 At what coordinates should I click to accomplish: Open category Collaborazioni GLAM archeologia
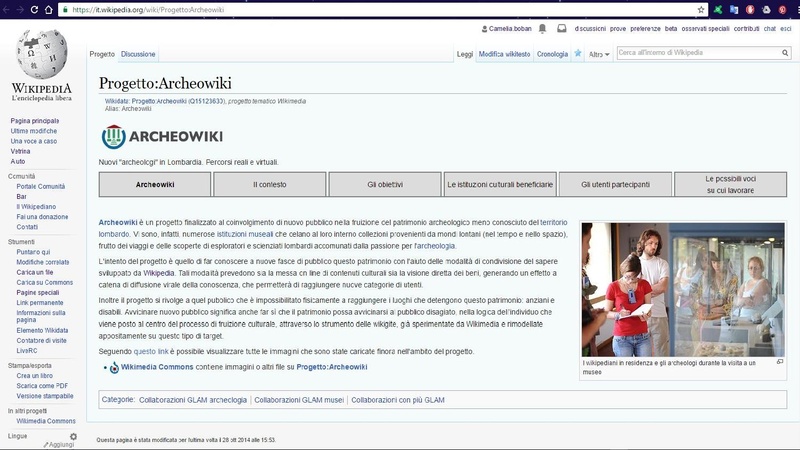[x=193, y=400]
